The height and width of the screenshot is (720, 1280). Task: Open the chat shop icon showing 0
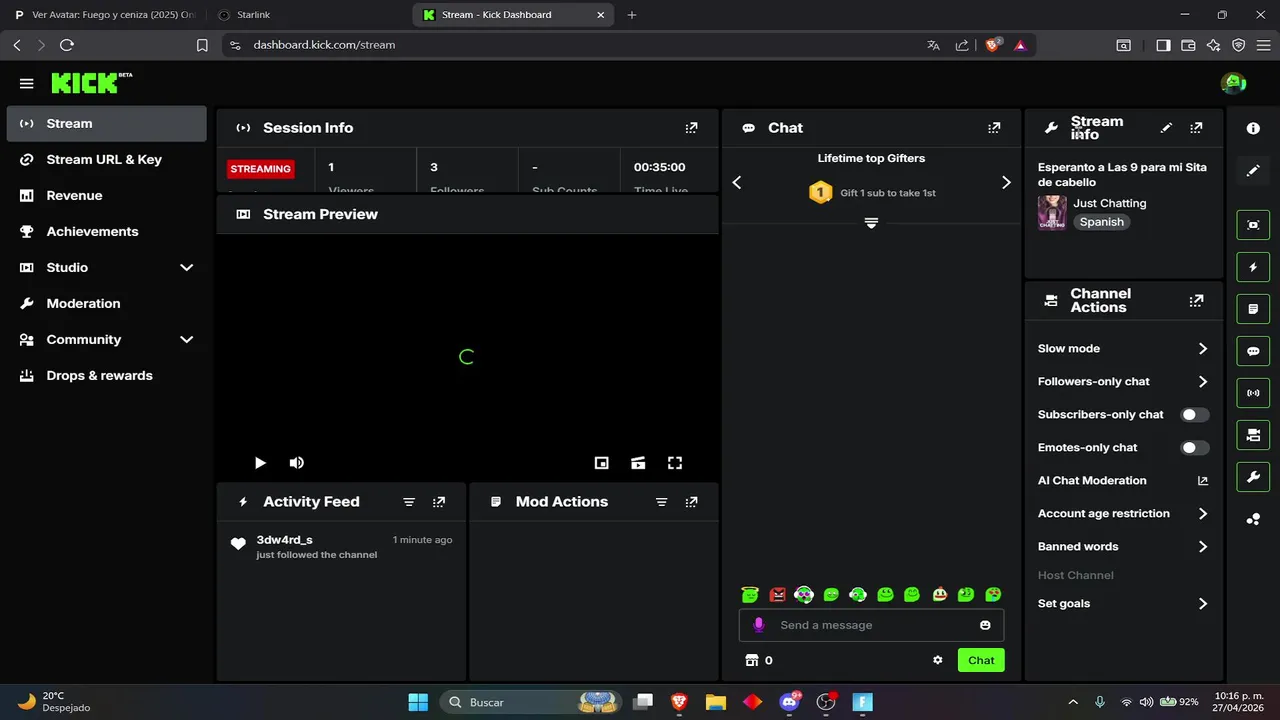[x=759, y=660]
